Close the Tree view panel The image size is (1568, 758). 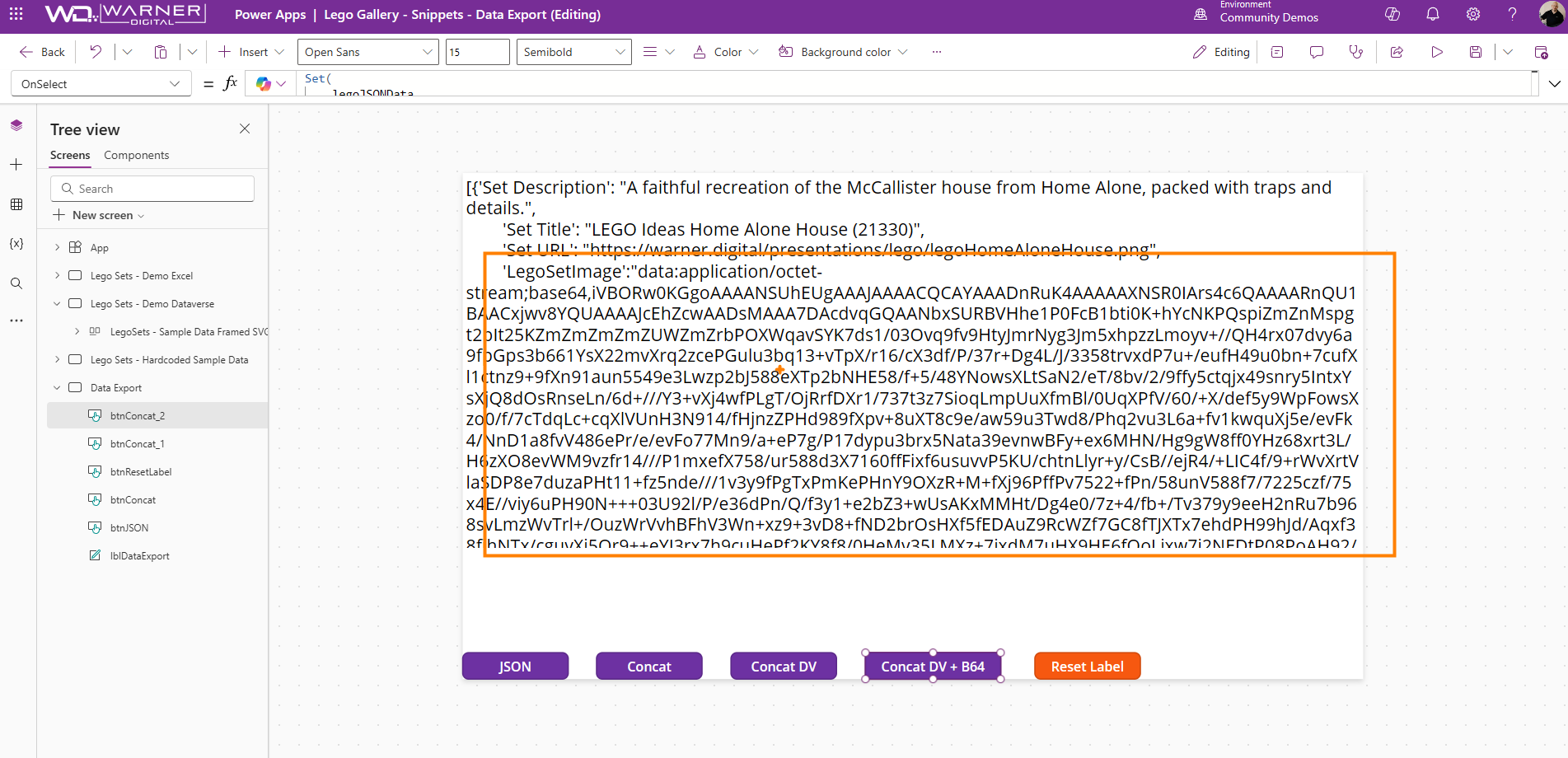click(245, 129)
